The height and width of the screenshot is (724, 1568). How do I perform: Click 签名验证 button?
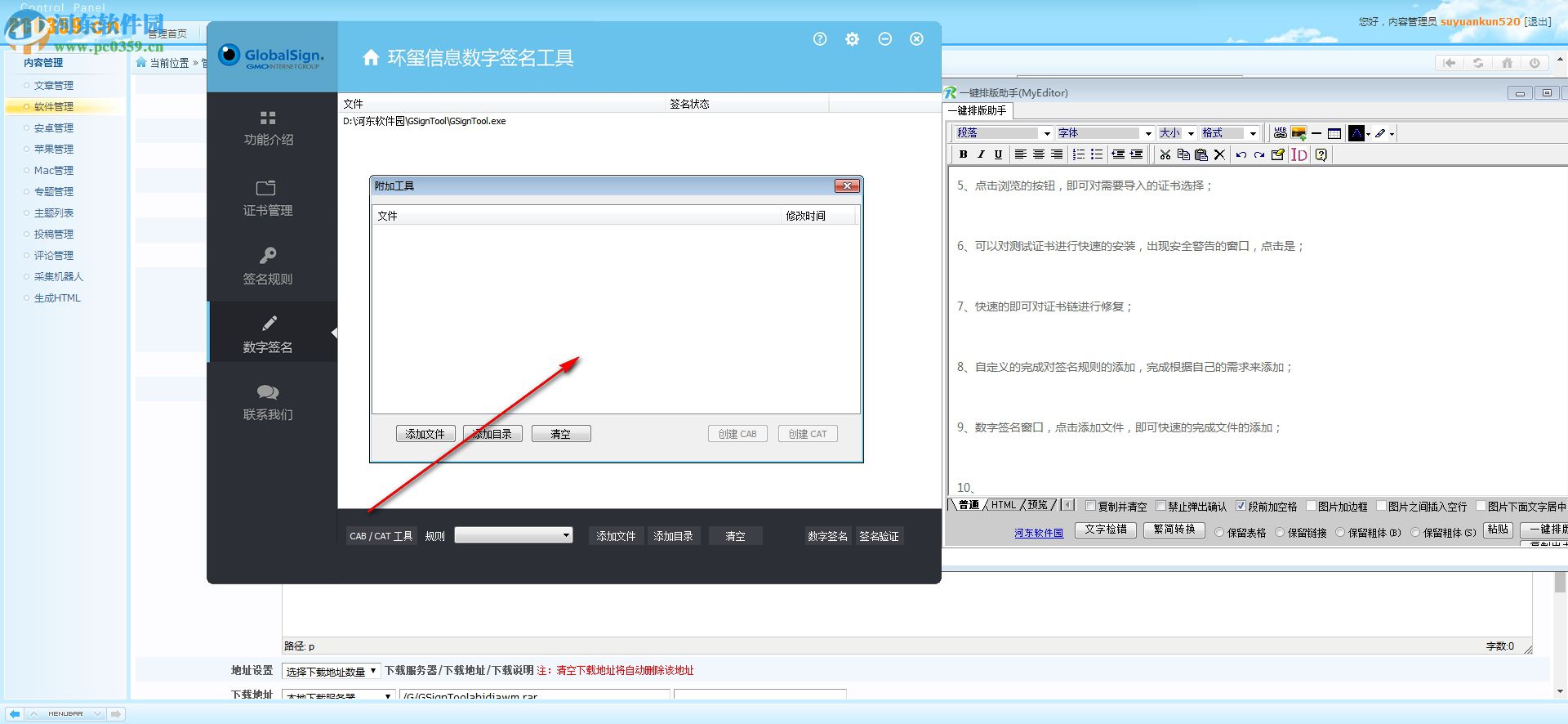pos(879,536)
